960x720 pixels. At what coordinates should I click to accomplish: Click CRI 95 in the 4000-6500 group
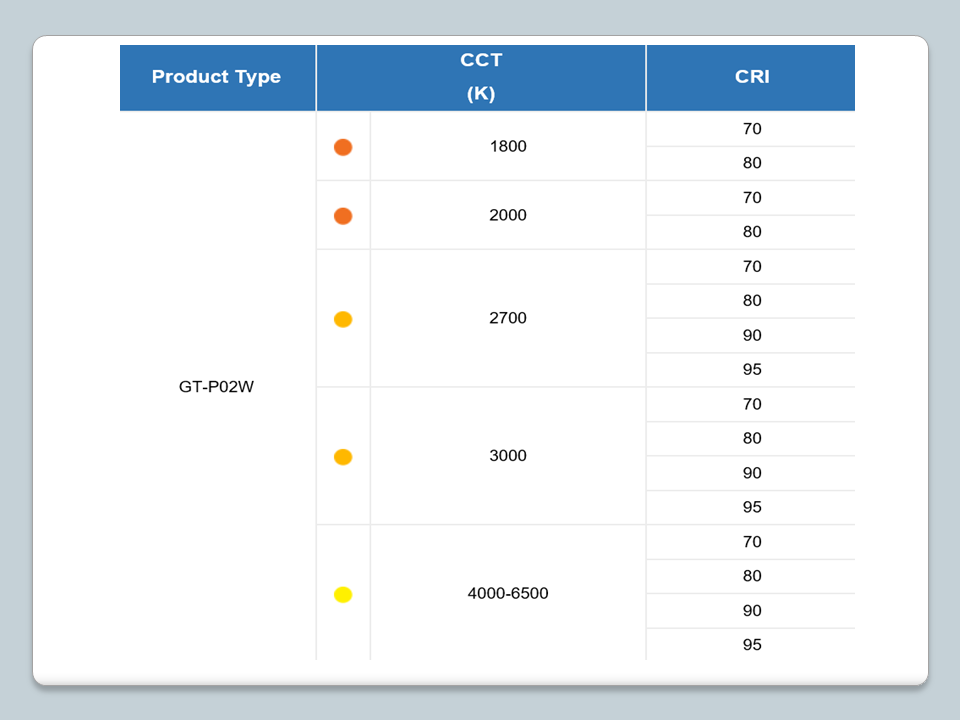[x=752, y=645]
